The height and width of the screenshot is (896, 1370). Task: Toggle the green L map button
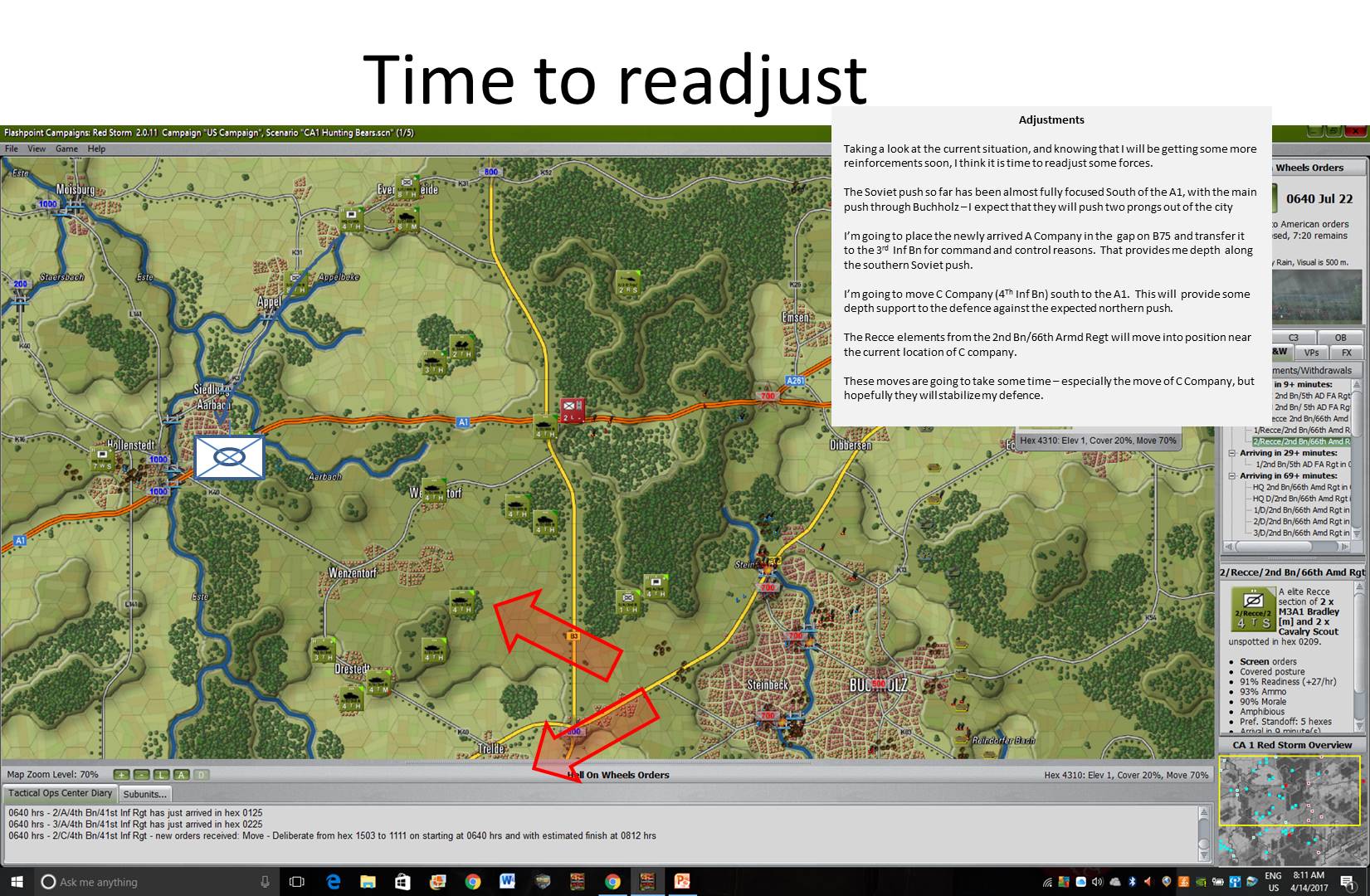(x=161, y=775)
